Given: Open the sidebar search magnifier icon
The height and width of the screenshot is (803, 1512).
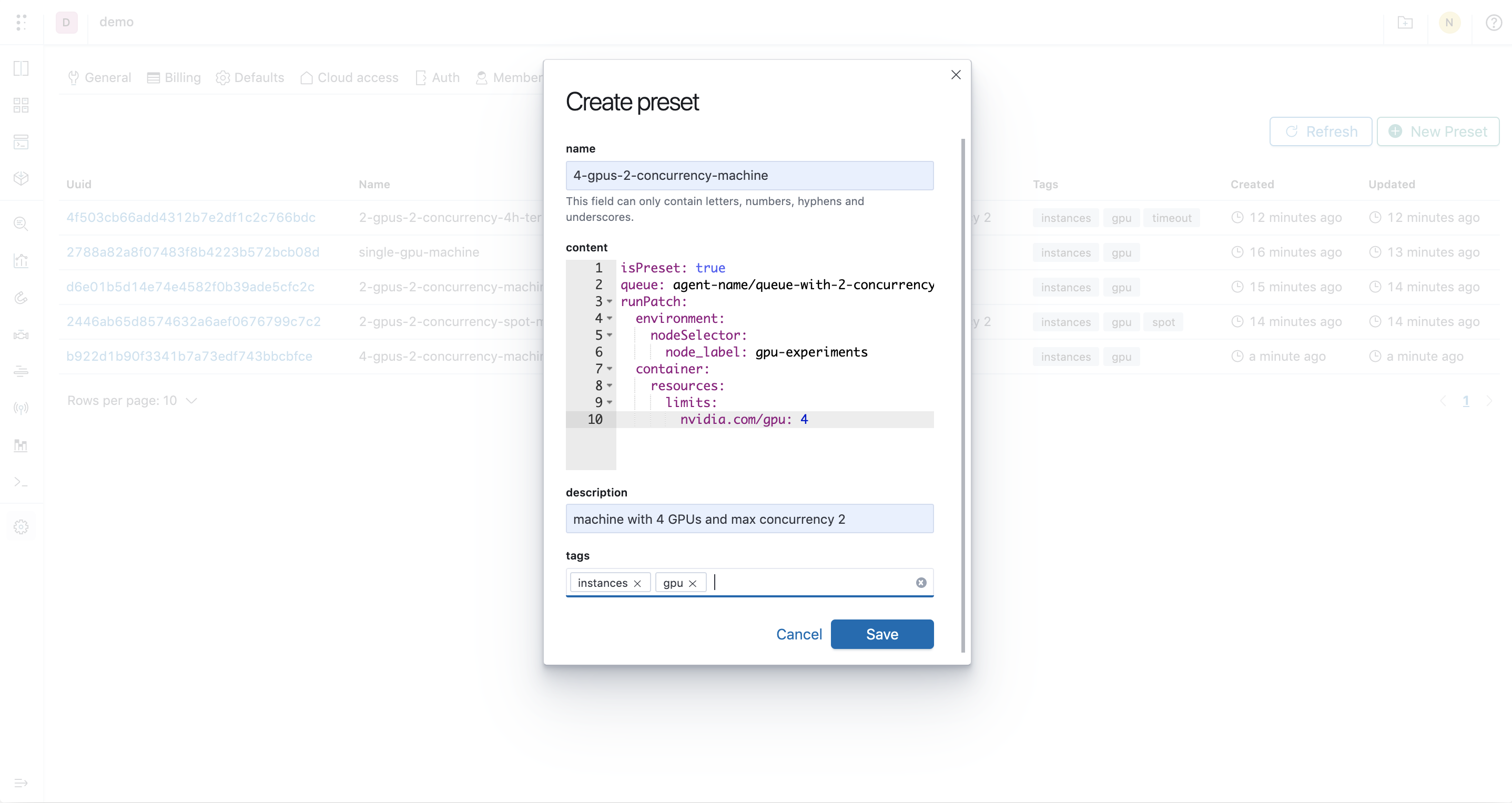Looking at the screenshot, I should (x=21, y=223).
